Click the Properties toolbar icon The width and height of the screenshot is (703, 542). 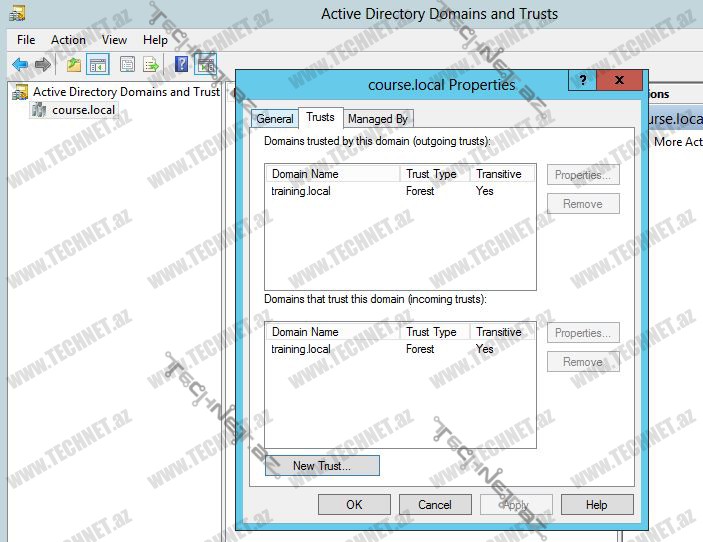tap(127, 65)
